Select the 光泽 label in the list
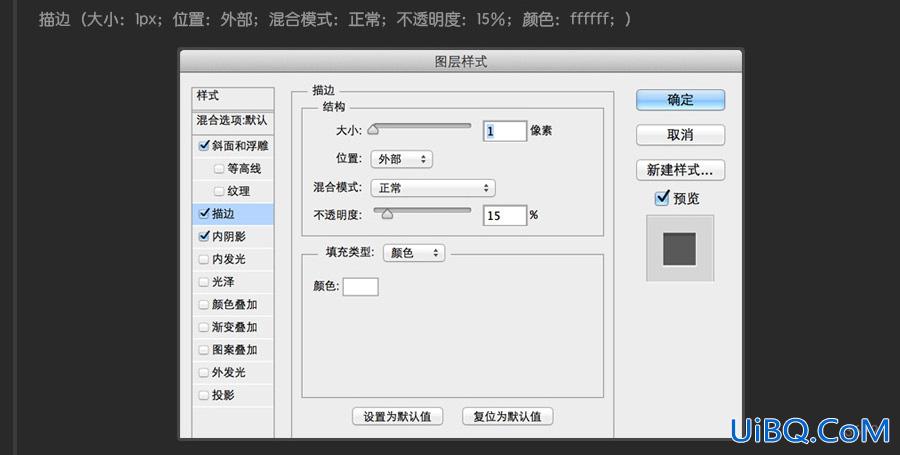 coord(223,282)
